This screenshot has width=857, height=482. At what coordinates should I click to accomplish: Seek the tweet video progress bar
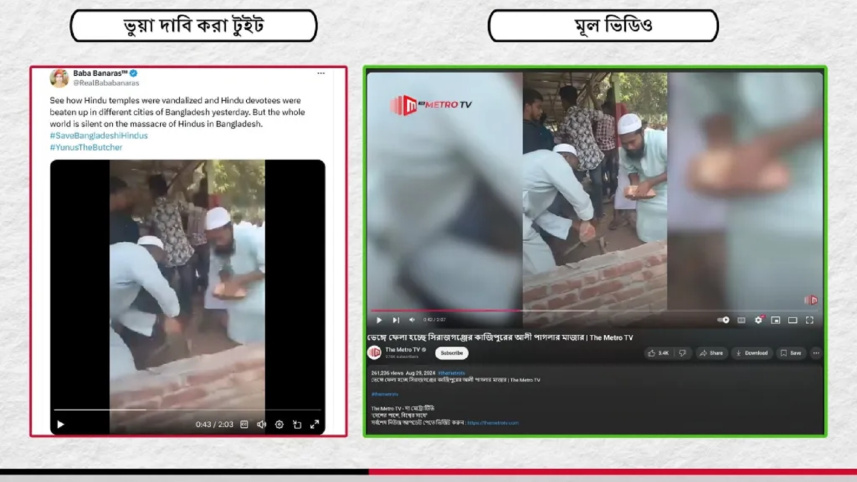[187, 409]
